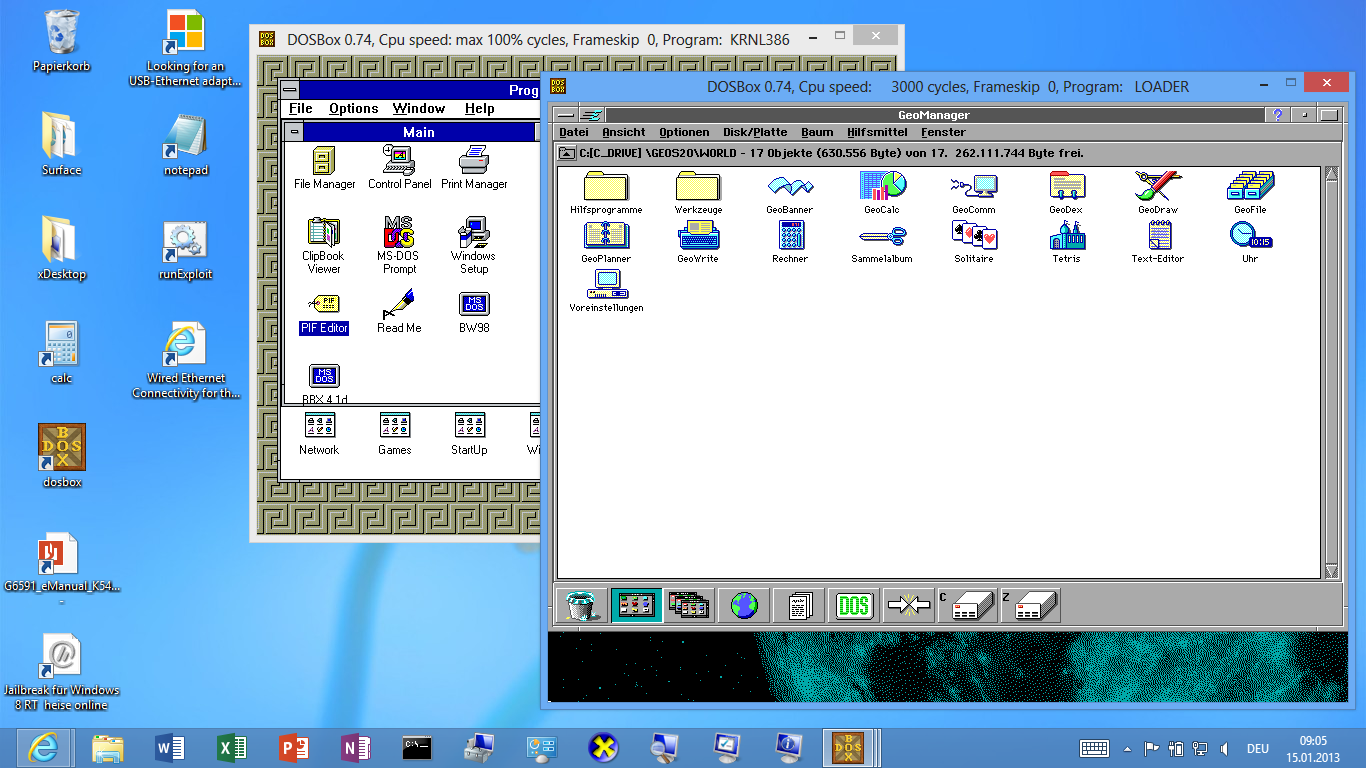Open File menu in Program Manager
The image size is (1366, 768).
pyautogui.click(x=301, y=109)
